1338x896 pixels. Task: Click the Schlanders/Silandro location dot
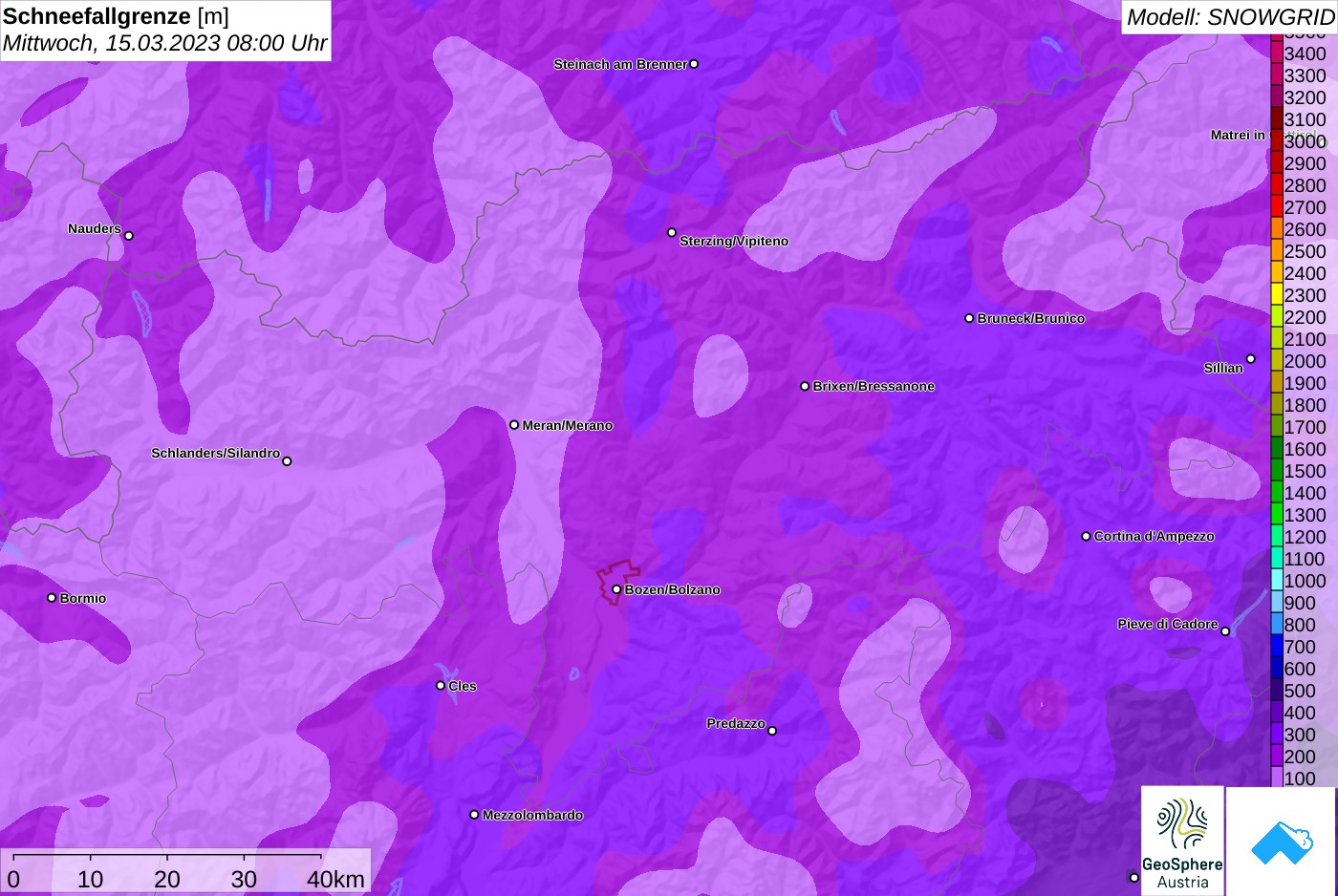coord(287,461)
